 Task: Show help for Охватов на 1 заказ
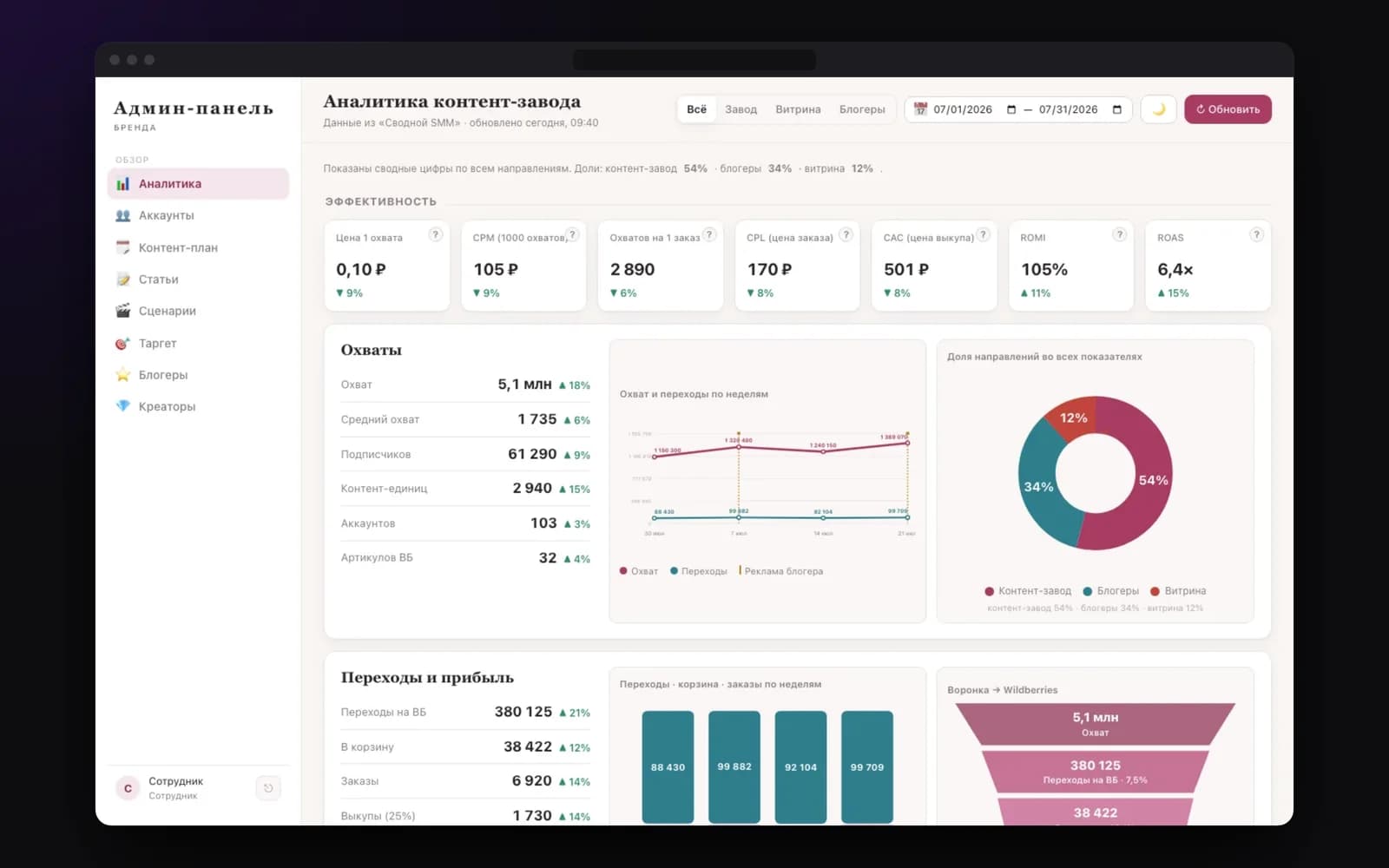(x=709, y=234)
